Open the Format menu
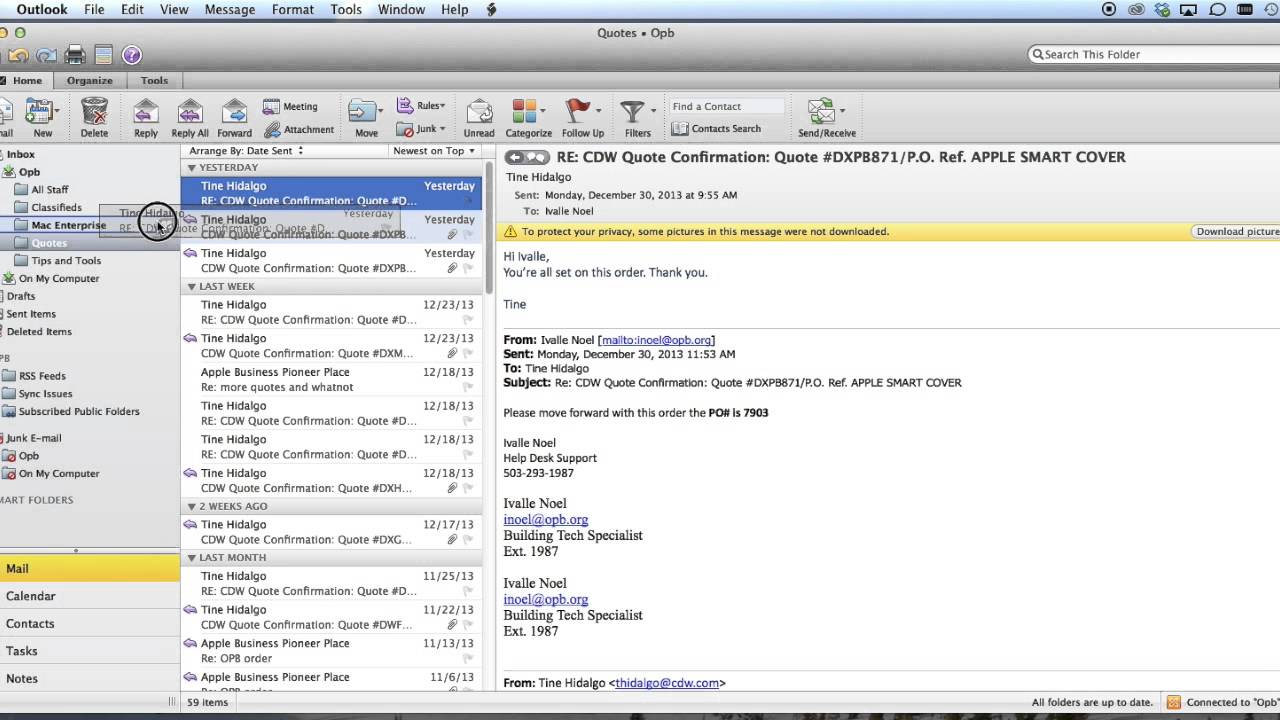1280x720 pixels. [293, 9]
